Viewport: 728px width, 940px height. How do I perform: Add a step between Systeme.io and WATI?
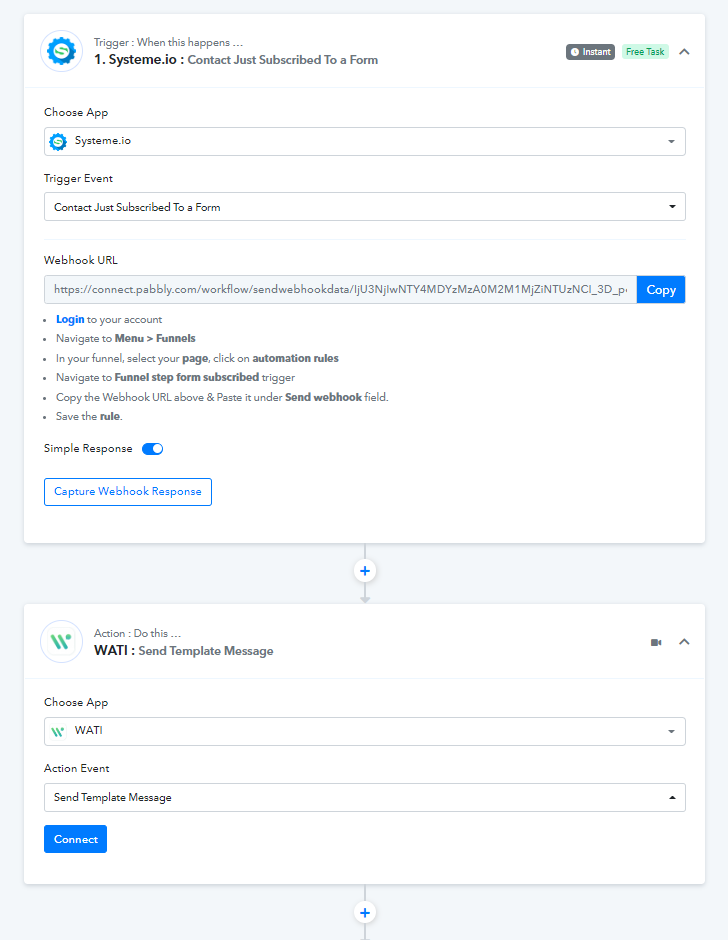[x=365, y=571]
